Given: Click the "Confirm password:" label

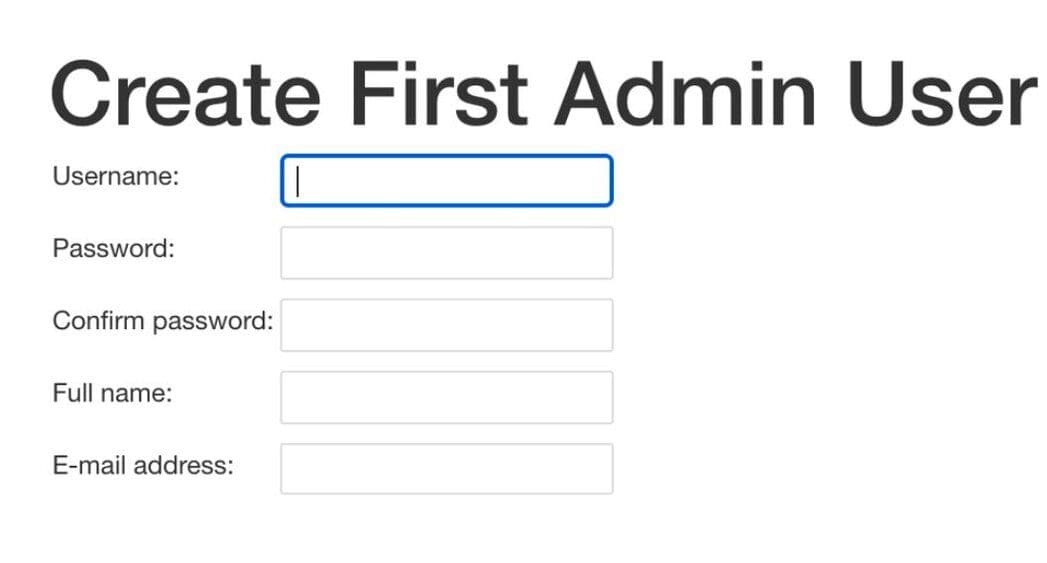Looking at the screenshot, I should point(162,321).
